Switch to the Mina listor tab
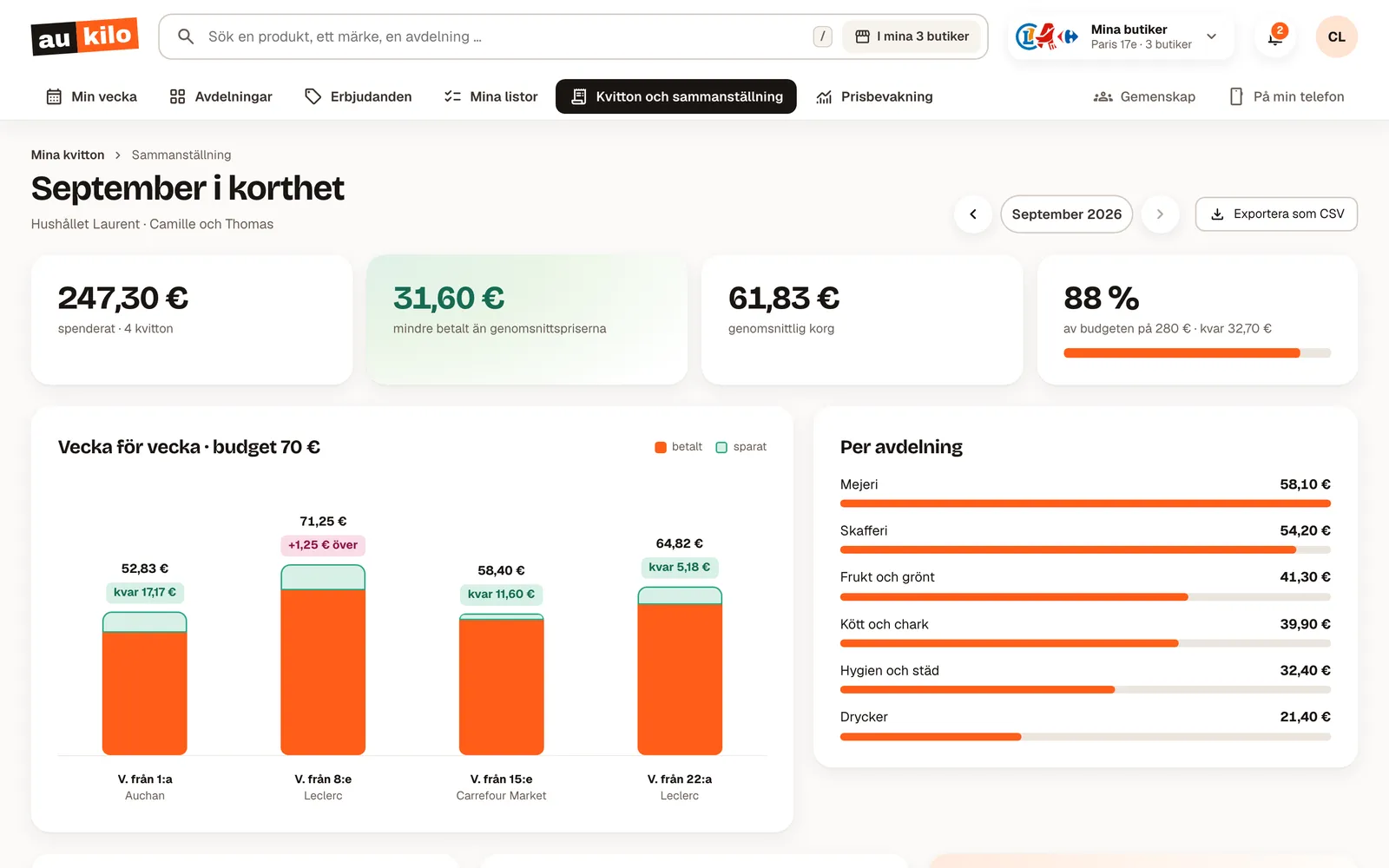The height and width of the screenshot is (868, 1389). [x=490, y=96]
